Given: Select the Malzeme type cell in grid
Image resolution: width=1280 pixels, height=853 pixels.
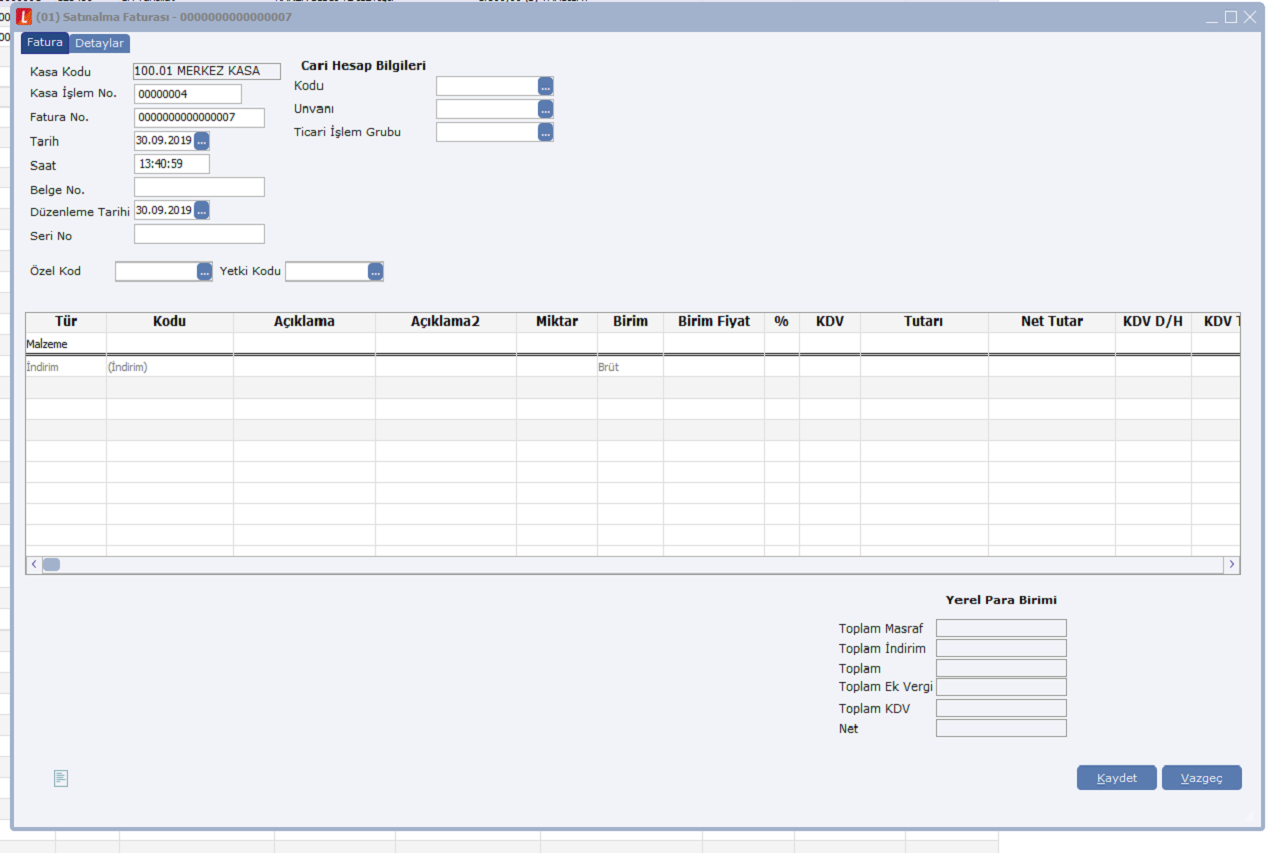Looking at the screenshot, I should (65, 343).
